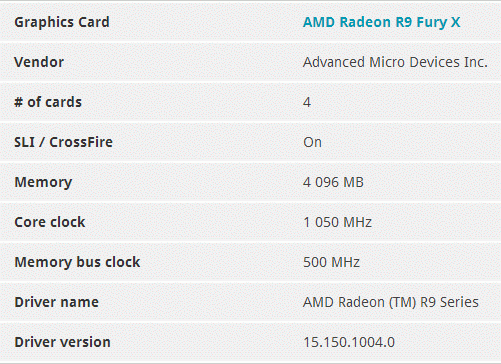Click the Core clock label
This screenshot has width=501, height=364.
click(x=50, y=222)
